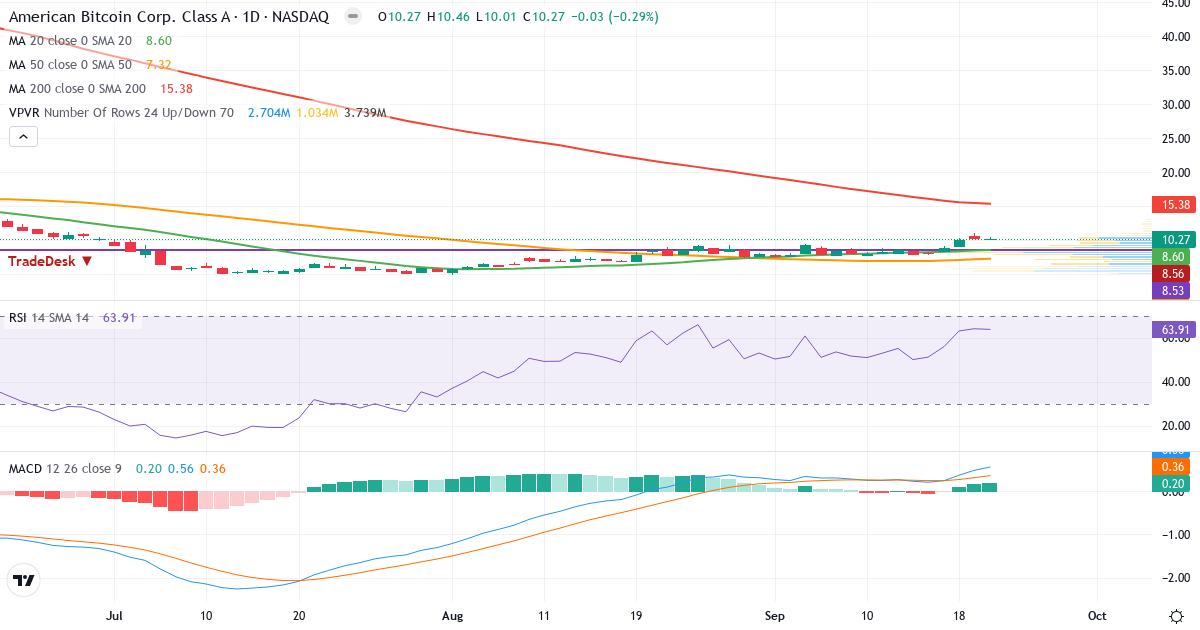Click the VPVR down volume 1.034M value
This screenshot has height=630, width=1200.
click(317, 113)
